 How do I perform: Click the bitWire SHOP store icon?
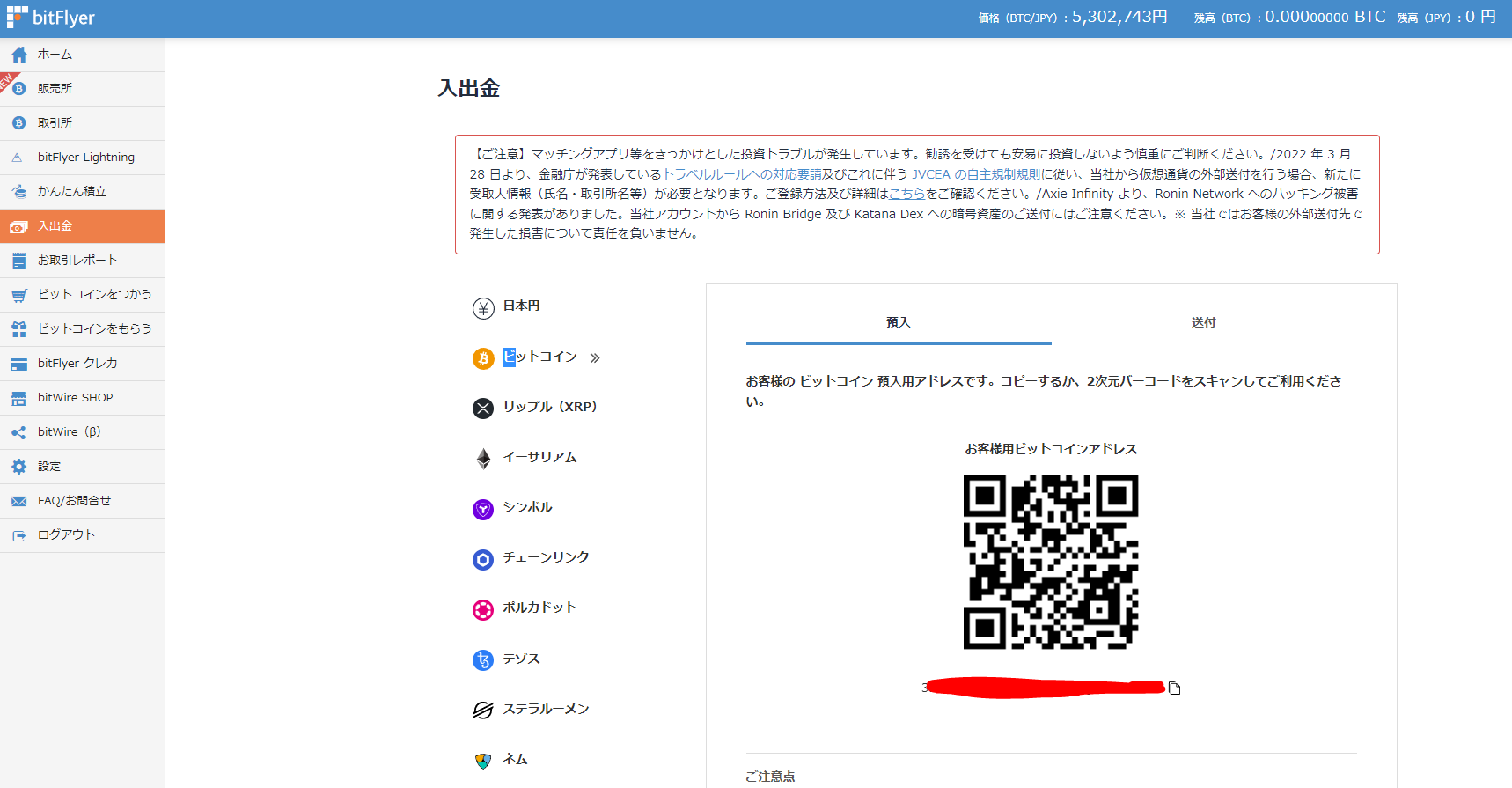tap(19, 399)
